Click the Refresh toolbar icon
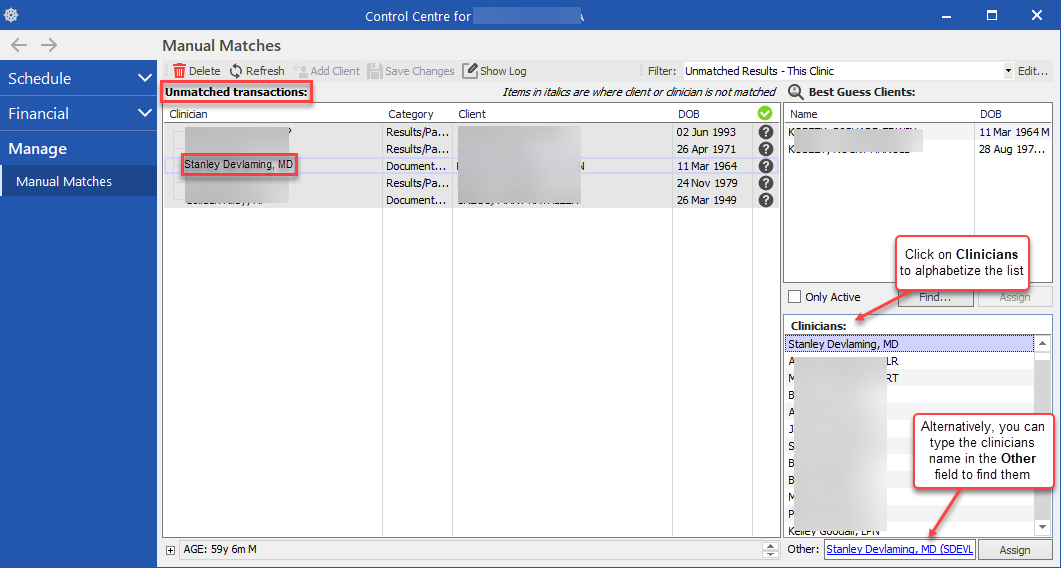Image resolution: width=1061 pixels, height=568 pixels. [236, 71]
